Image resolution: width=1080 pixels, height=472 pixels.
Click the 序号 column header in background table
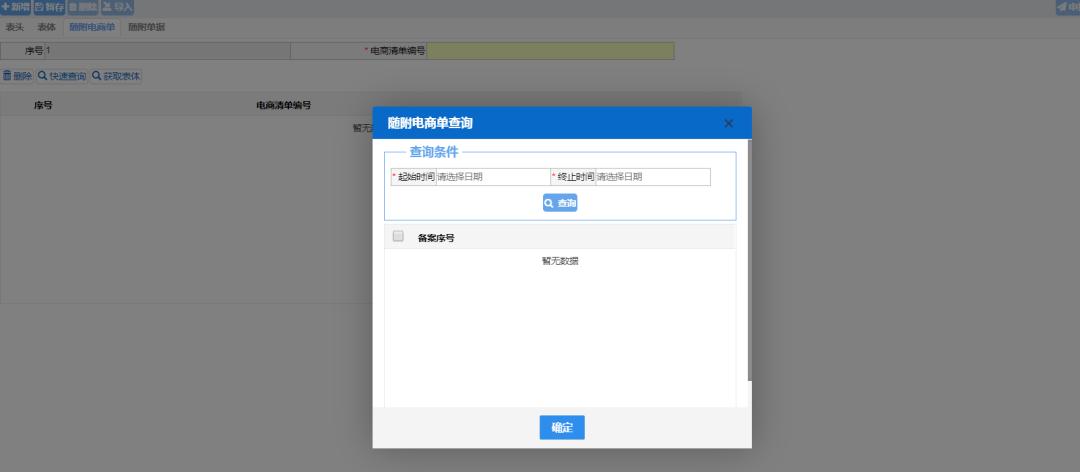43,105
